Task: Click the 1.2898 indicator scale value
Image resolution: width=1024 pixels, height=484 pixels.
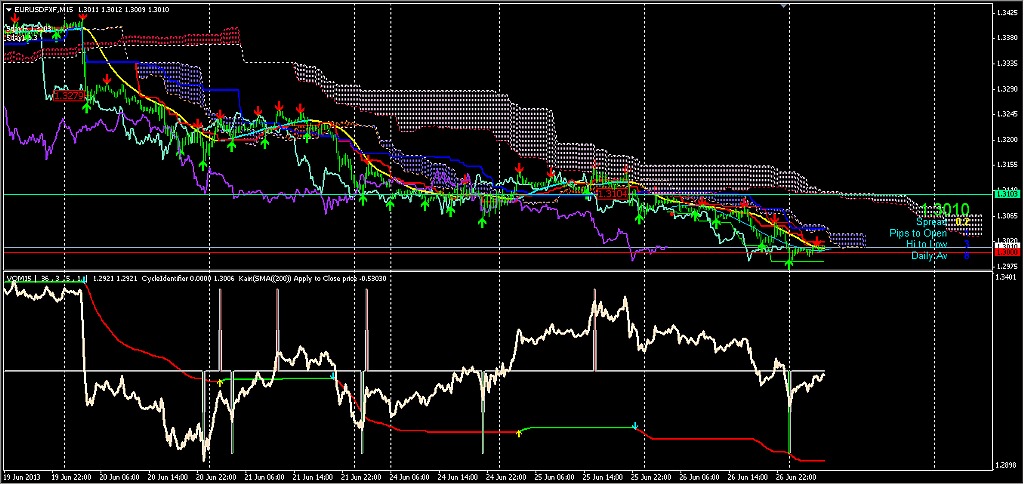Action: [1005, 464]
